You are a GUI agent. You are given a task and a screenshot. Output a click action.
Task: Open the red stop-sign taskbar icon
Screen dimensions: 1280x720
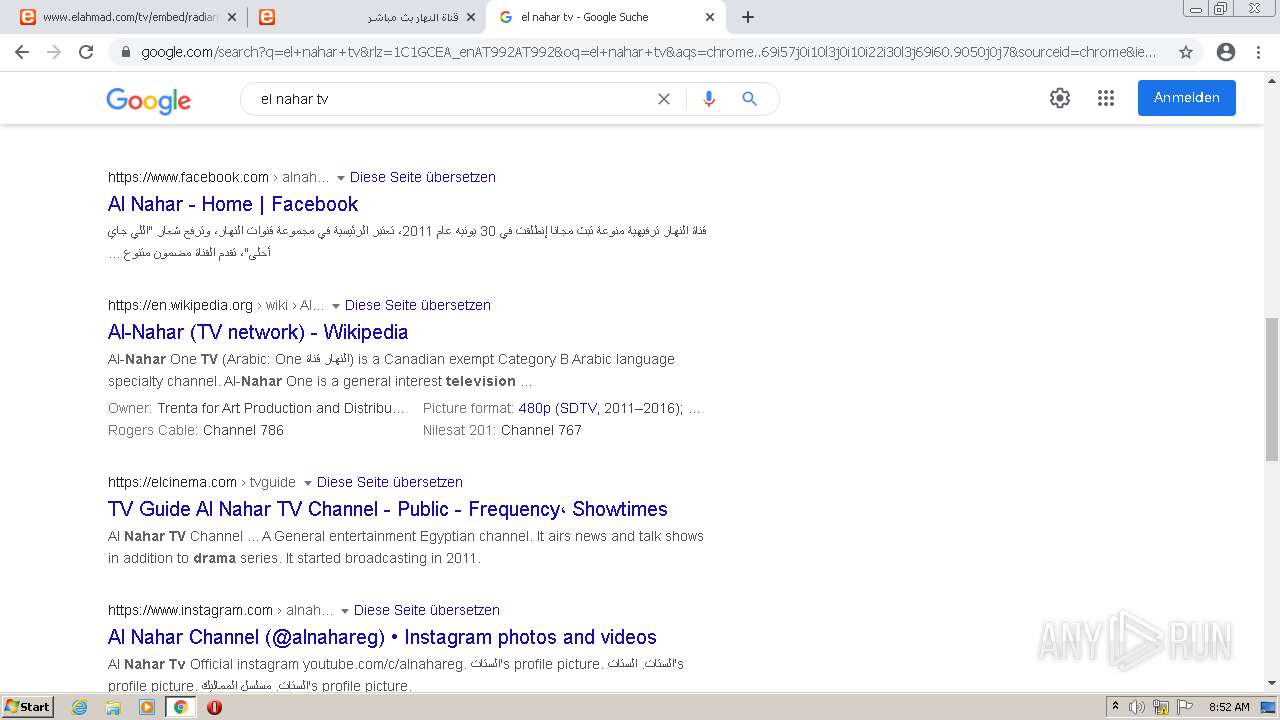214,707
